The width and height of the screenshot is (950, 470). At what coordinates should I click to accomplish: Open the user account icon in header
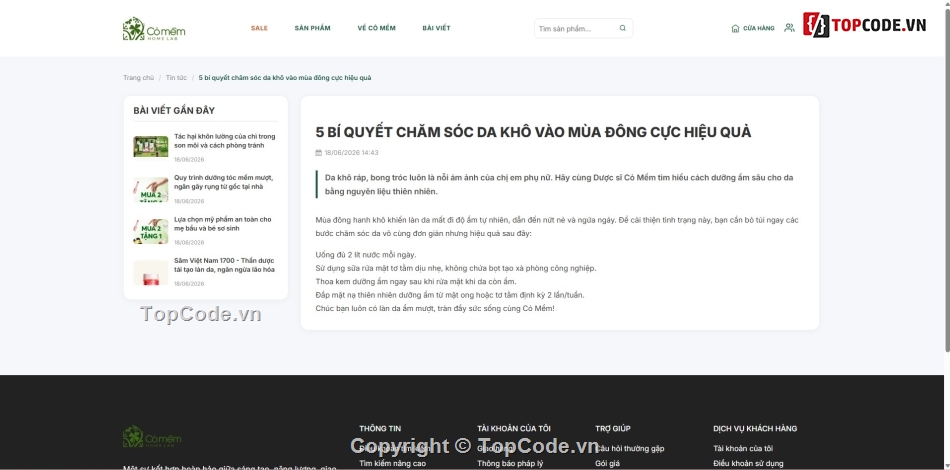(789, 28)
